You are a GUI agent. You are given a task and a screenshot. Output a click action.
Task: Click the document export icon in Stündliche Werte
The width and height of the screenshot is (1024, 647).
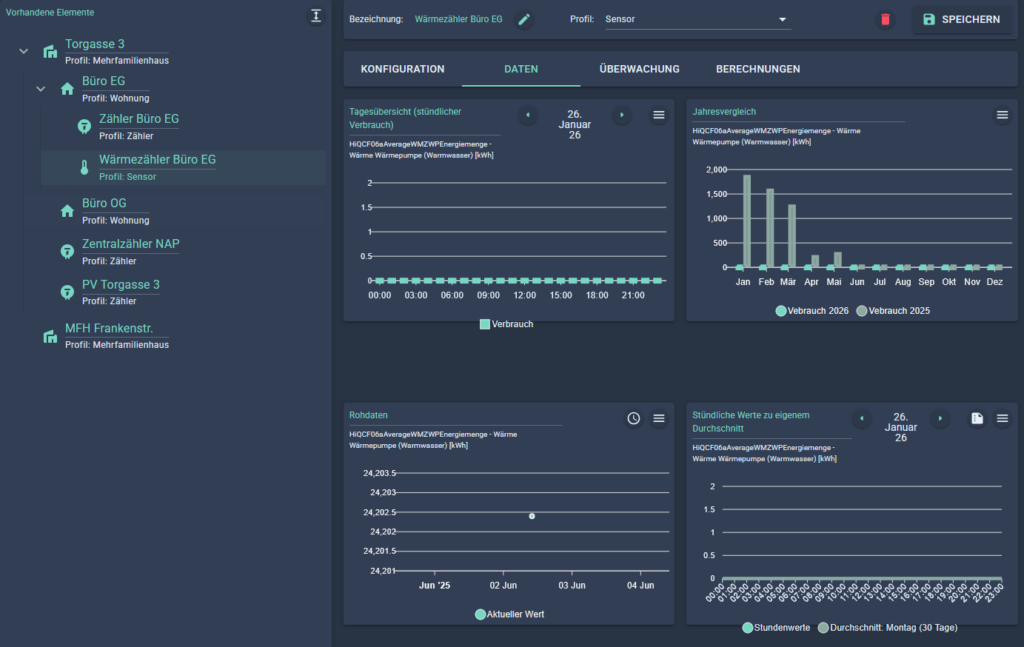click(x=976, y=418)
